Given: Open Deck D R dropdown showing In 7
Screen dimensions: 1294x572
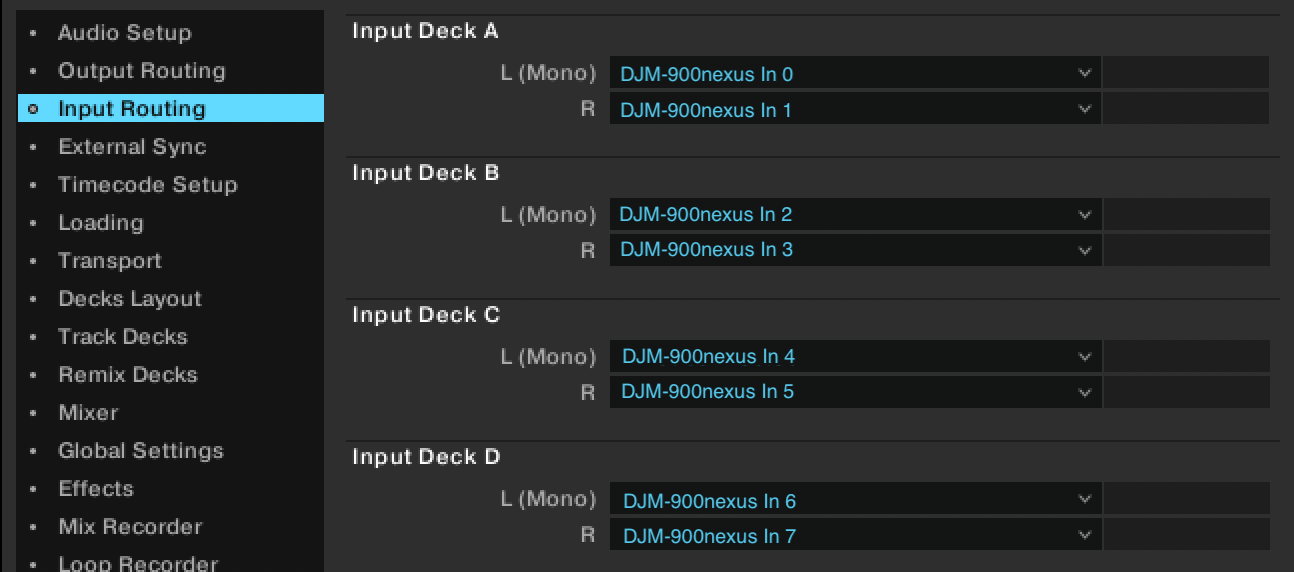Looking at the screenshot, I should pyautogui.click(x=855, y=535).
